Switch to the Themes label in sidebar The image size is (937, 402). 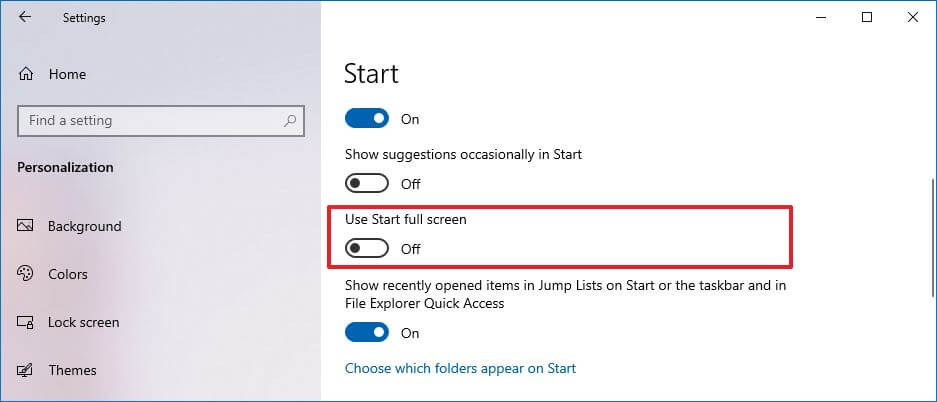72,370
